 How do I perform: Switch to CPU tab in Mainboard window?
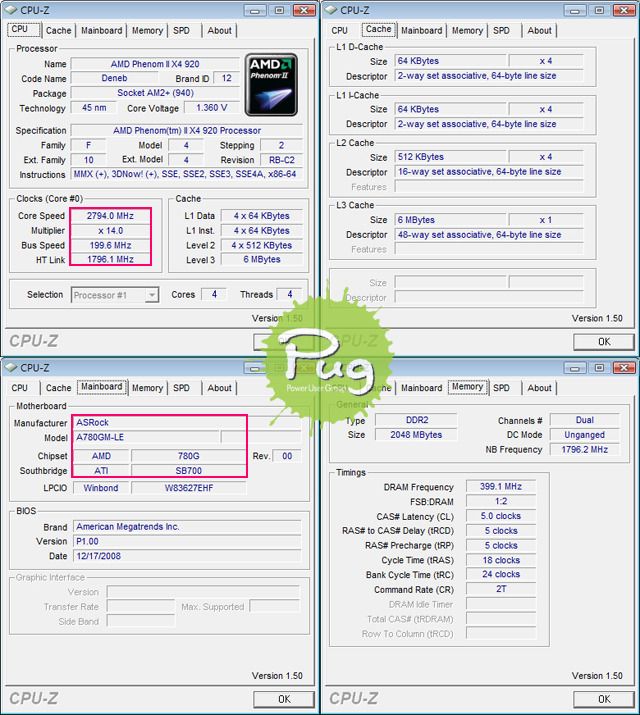click(x=20, y=388)
